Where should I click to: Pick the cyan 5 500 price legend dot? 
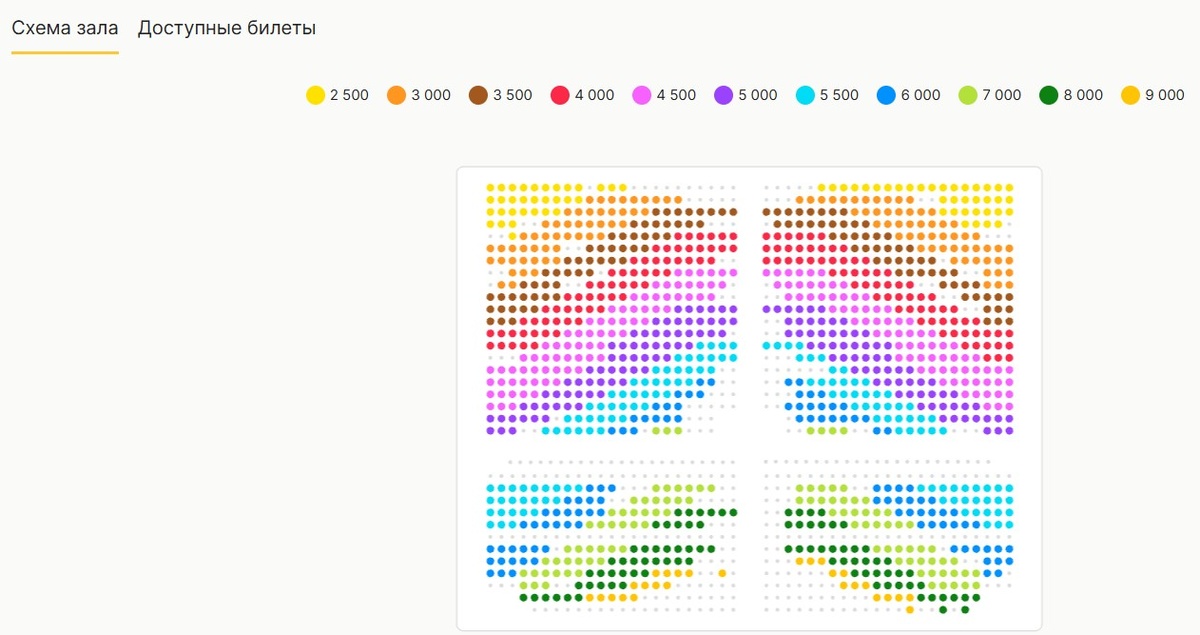tap(805, 95)
